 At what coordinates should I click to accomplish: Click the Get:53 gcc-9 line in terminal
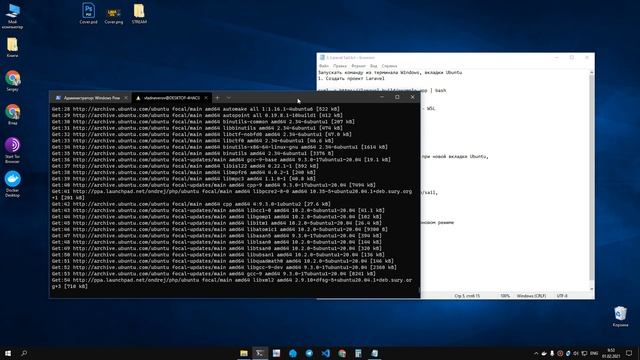click(x=213, y=274)
